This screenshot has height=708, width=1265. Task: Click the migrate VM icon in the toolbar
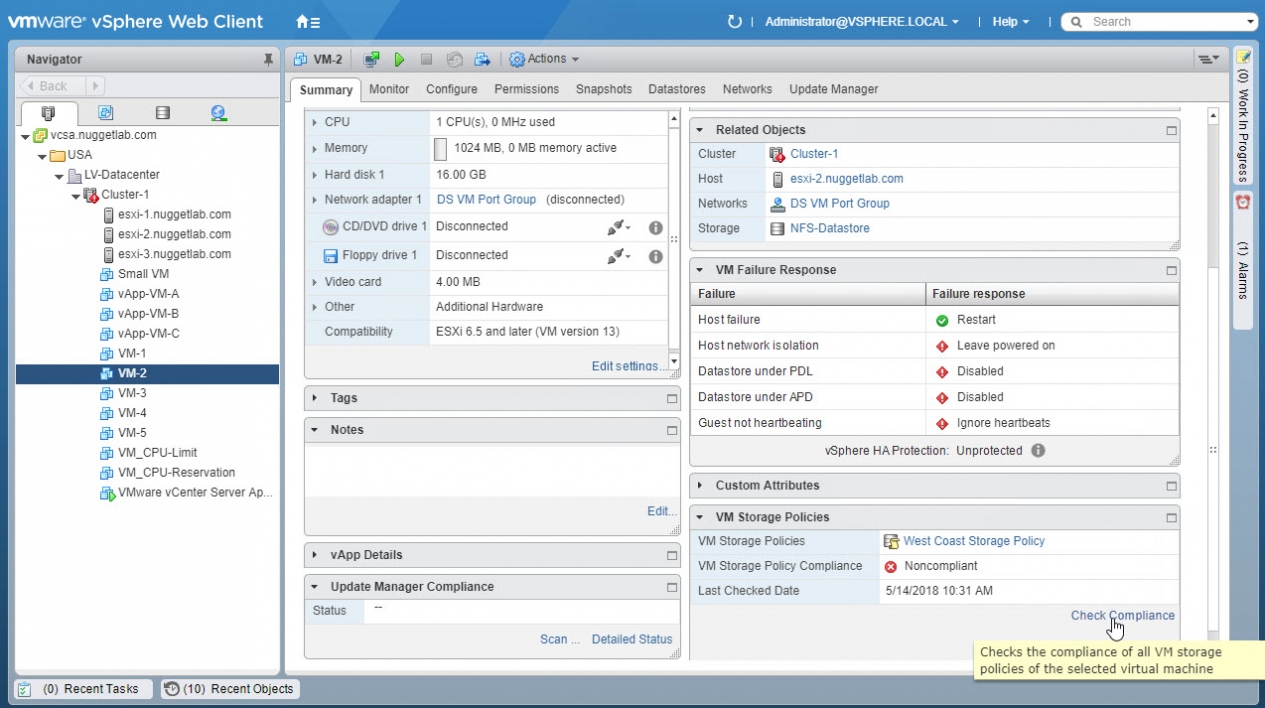[x=482, y=60]
